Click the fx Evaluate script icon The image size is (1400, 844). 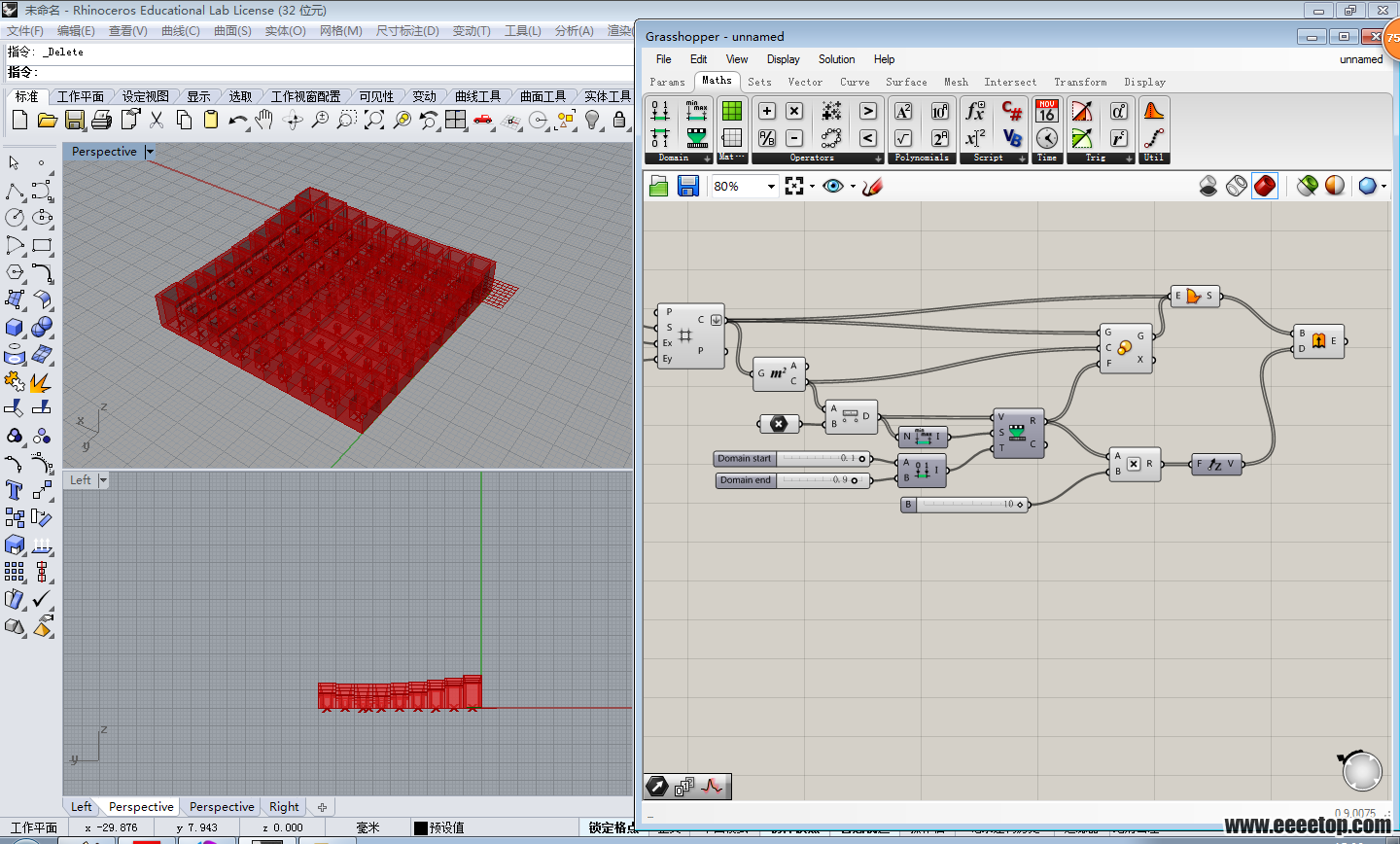click(975, 111)
